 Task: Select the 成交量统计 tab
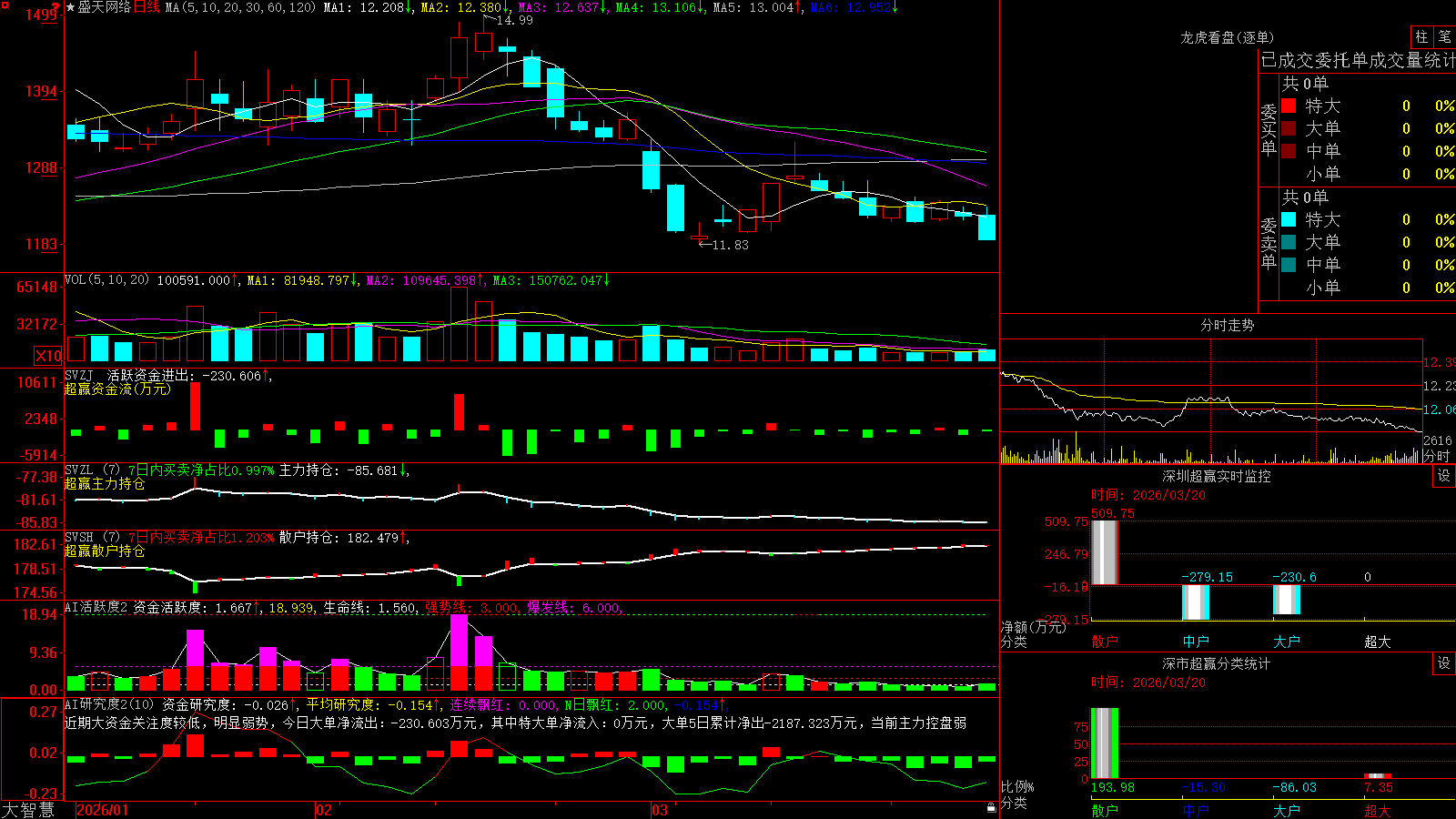[x=1412, y=60]
